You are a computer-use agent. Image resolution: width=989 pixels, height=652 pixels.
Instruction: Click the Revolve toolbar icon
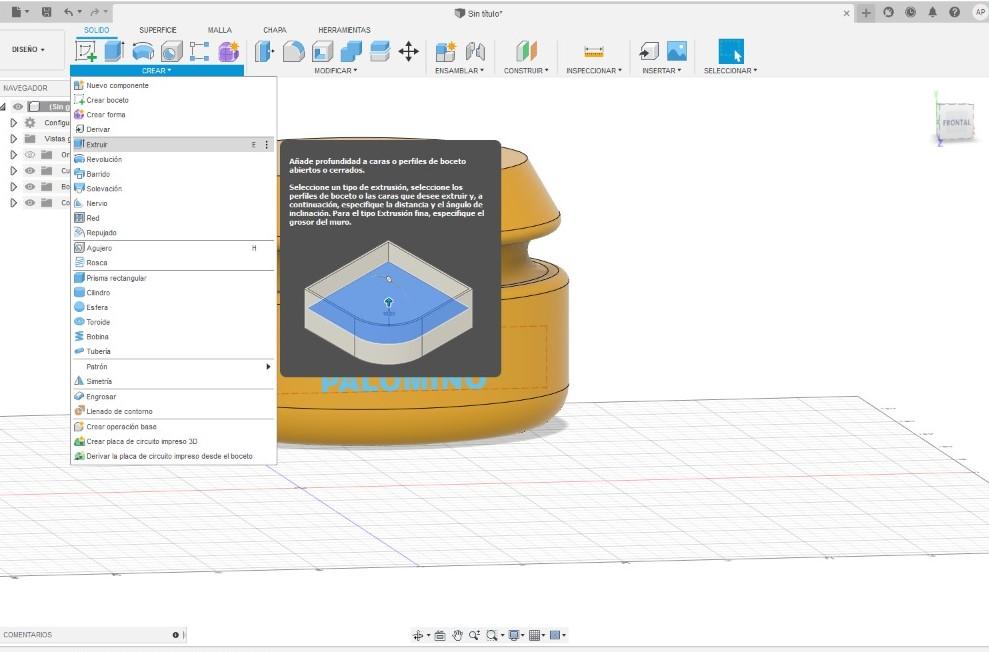click(x=143, y=51)
